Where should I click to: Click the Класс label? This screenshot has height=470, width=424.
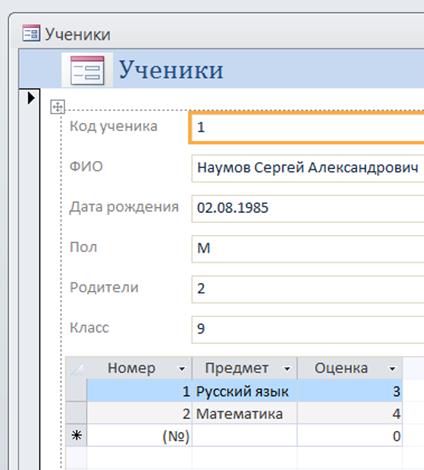89,328
